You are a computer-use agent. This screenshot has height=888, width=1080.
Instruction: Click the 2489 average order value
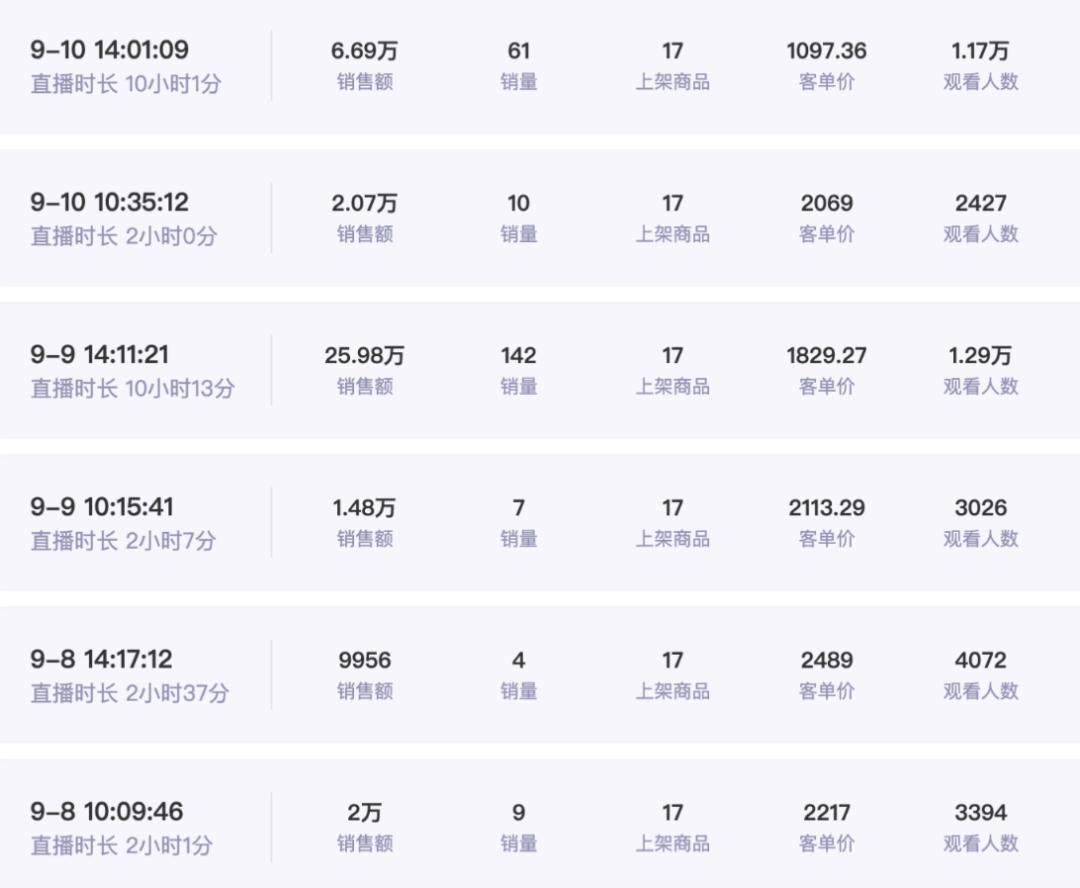826,661
